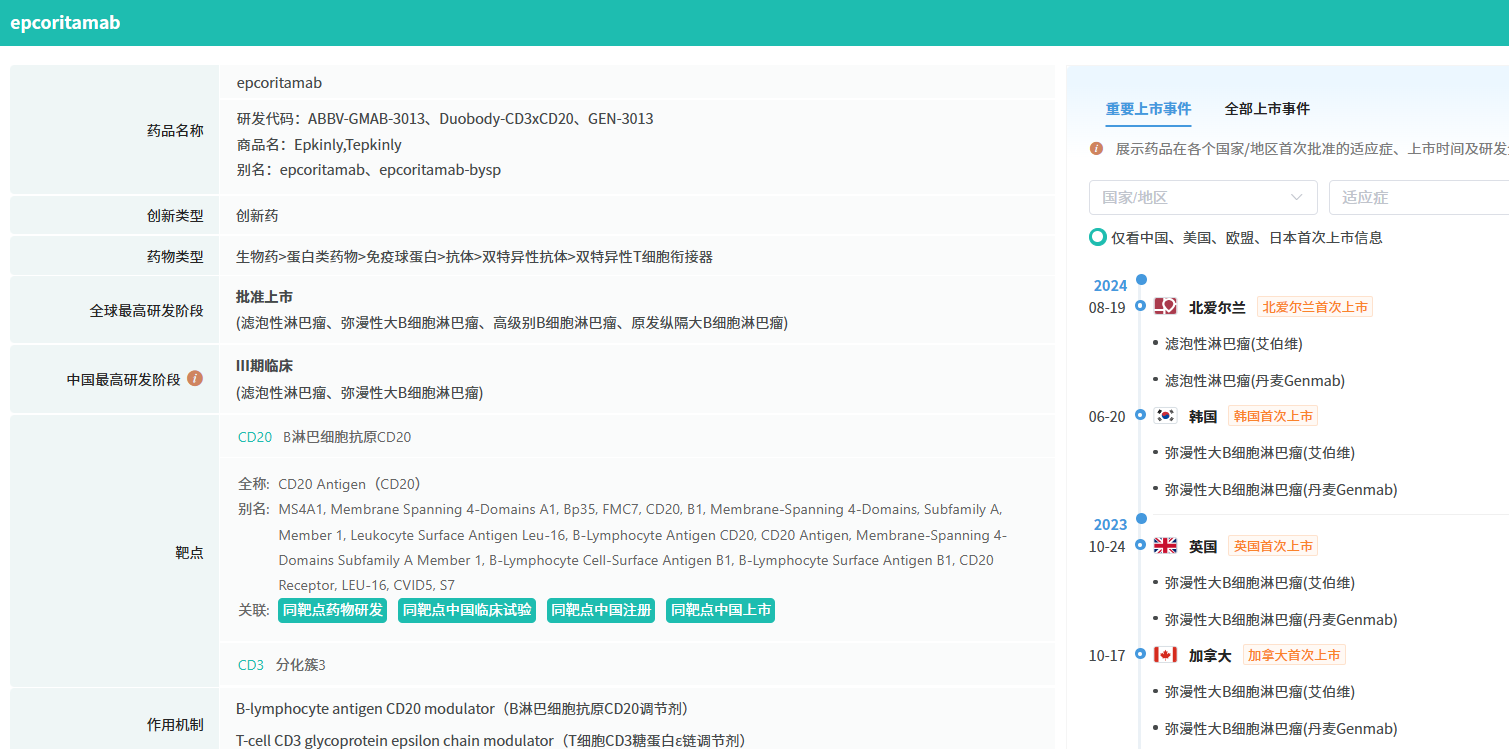Click the 北爱尔兰首次上市 tag
The image size is (1509, 749).
click(x=1314, y=307)
